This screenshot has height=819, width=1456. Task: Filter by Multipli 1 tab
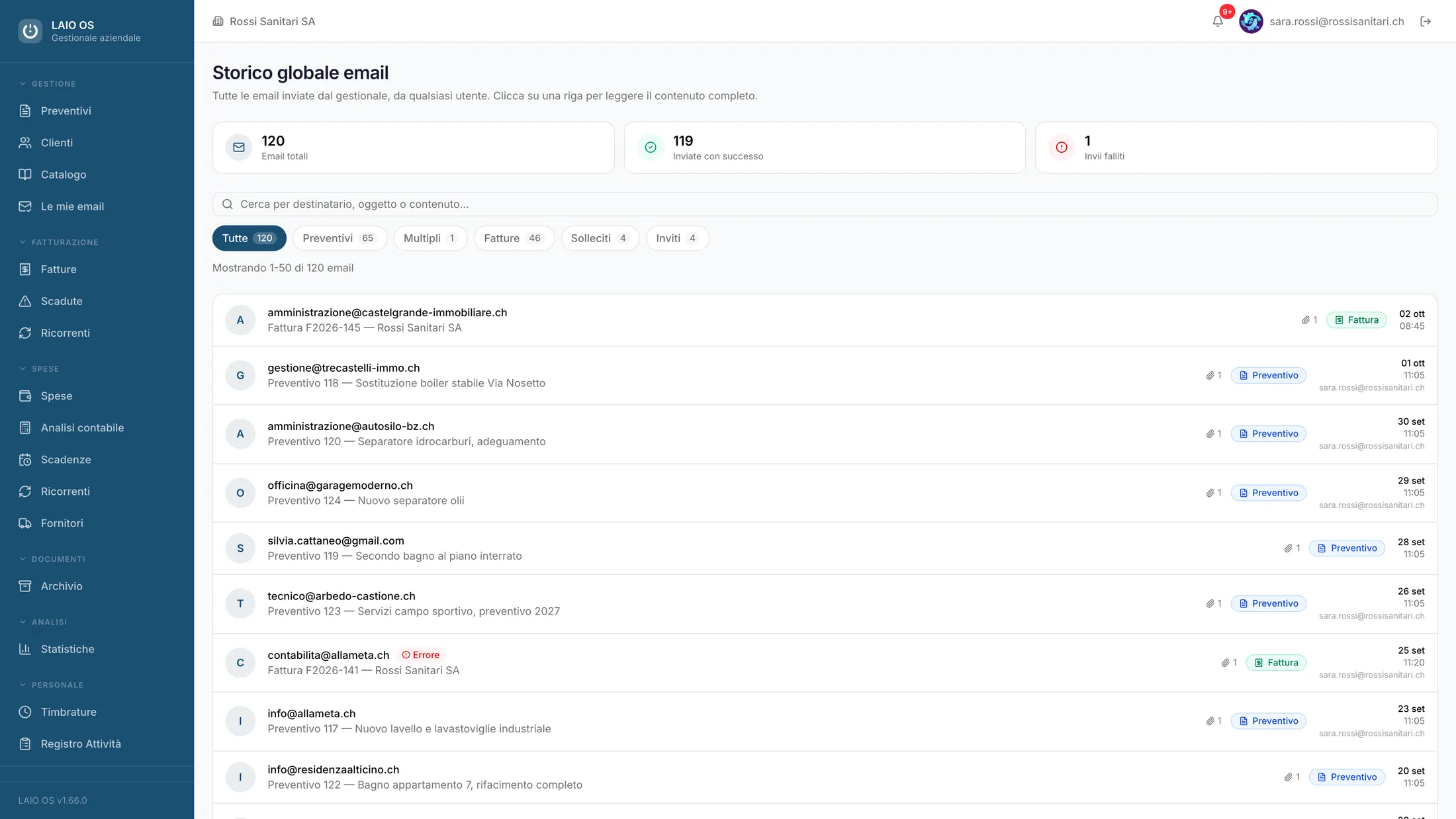430,238
